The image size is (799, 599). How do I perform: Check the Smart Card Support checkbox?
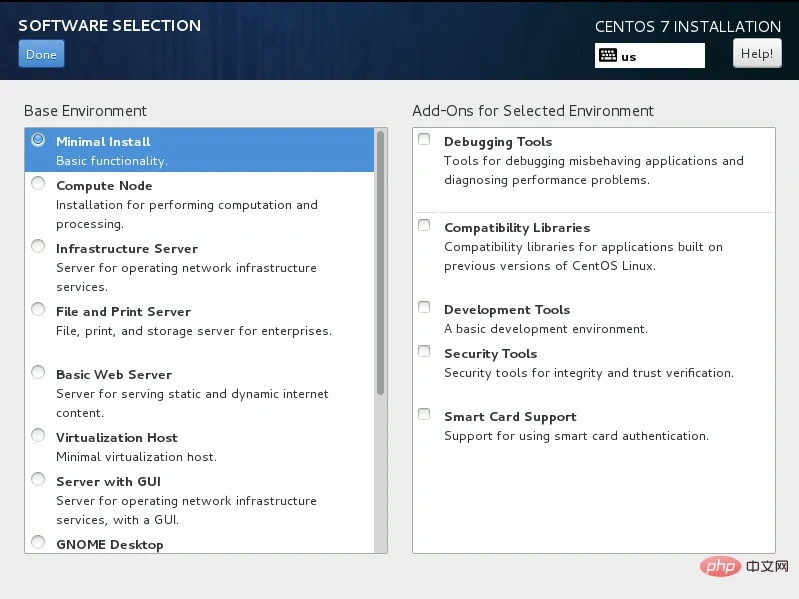click(424, 414)
